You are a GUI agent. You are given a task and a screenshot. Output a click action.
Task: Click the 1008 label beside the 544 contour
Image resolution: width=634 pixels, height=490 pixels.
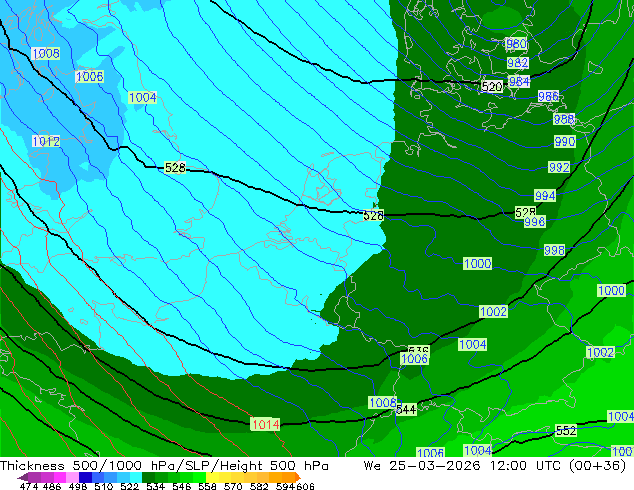[383, 402]
